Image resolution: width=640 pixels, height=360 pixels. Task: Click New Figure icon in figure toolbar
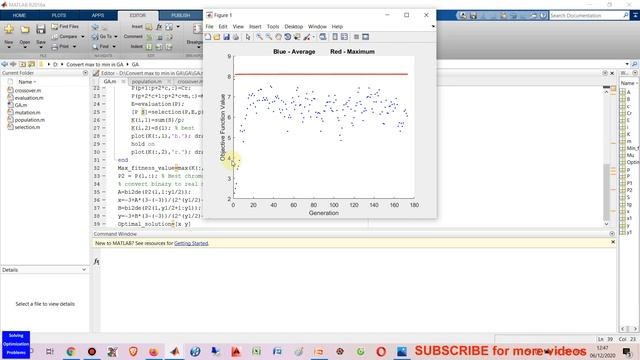[x=208, y=37]
